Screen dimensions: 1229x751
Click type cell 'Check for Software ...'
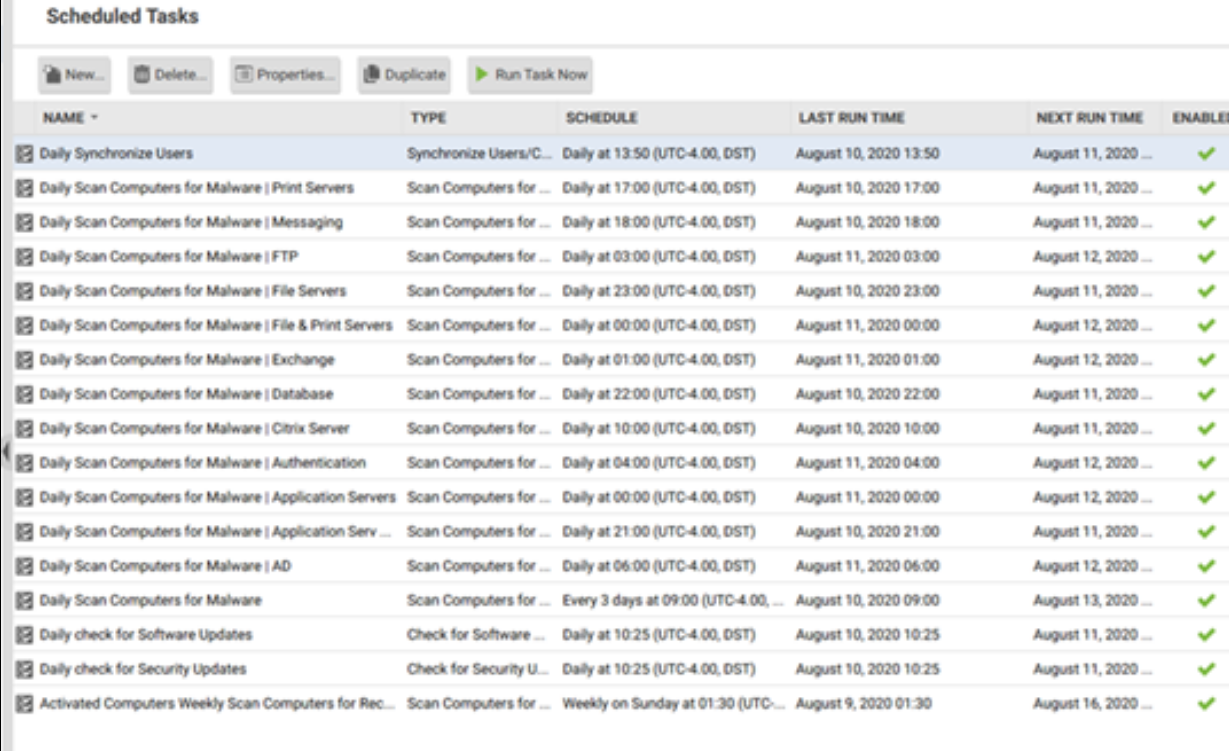pyautogui.click(x=476, y=635)
